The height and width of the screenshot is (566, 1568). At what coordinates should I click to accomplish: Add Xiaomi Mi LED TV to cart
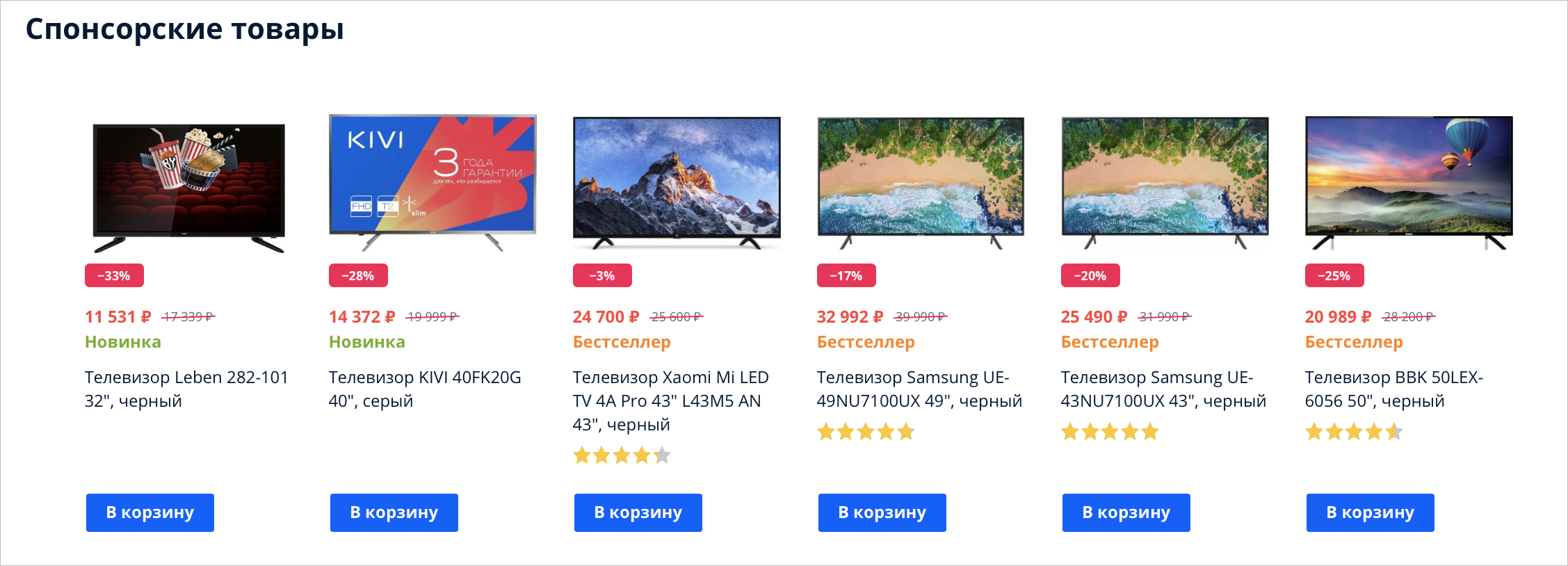pos(638,512)
